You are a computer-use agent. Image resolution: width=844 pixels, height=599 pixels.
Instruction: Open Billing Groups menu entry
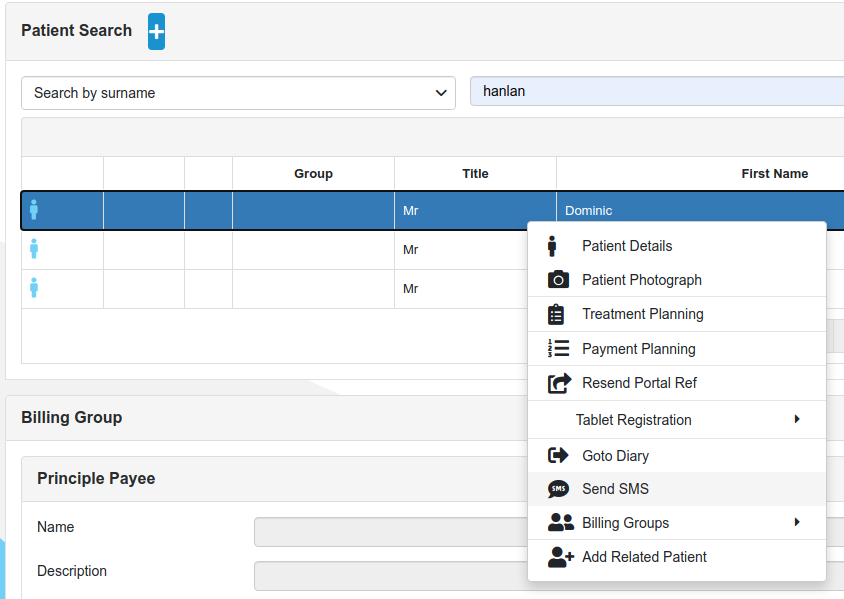click(x=677, y=523)
